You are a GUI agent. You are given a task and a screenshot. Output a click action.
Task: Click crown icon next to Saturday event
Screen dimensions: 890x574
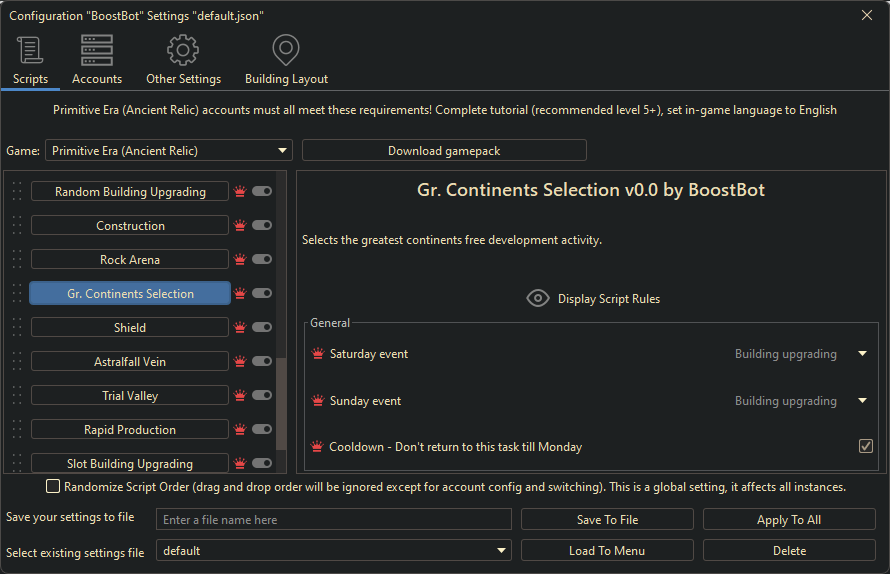(x=318, y=354)
